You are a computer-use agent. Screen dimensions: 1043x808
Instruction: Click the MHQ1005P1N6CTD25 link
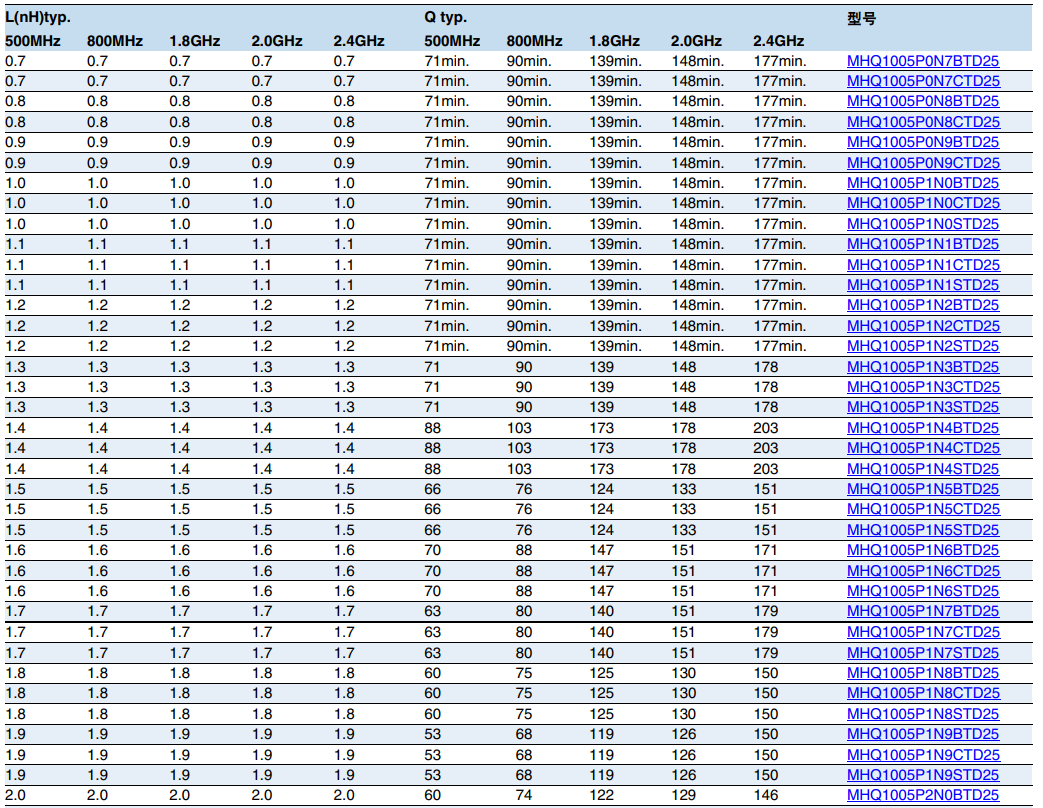[923, 571]
